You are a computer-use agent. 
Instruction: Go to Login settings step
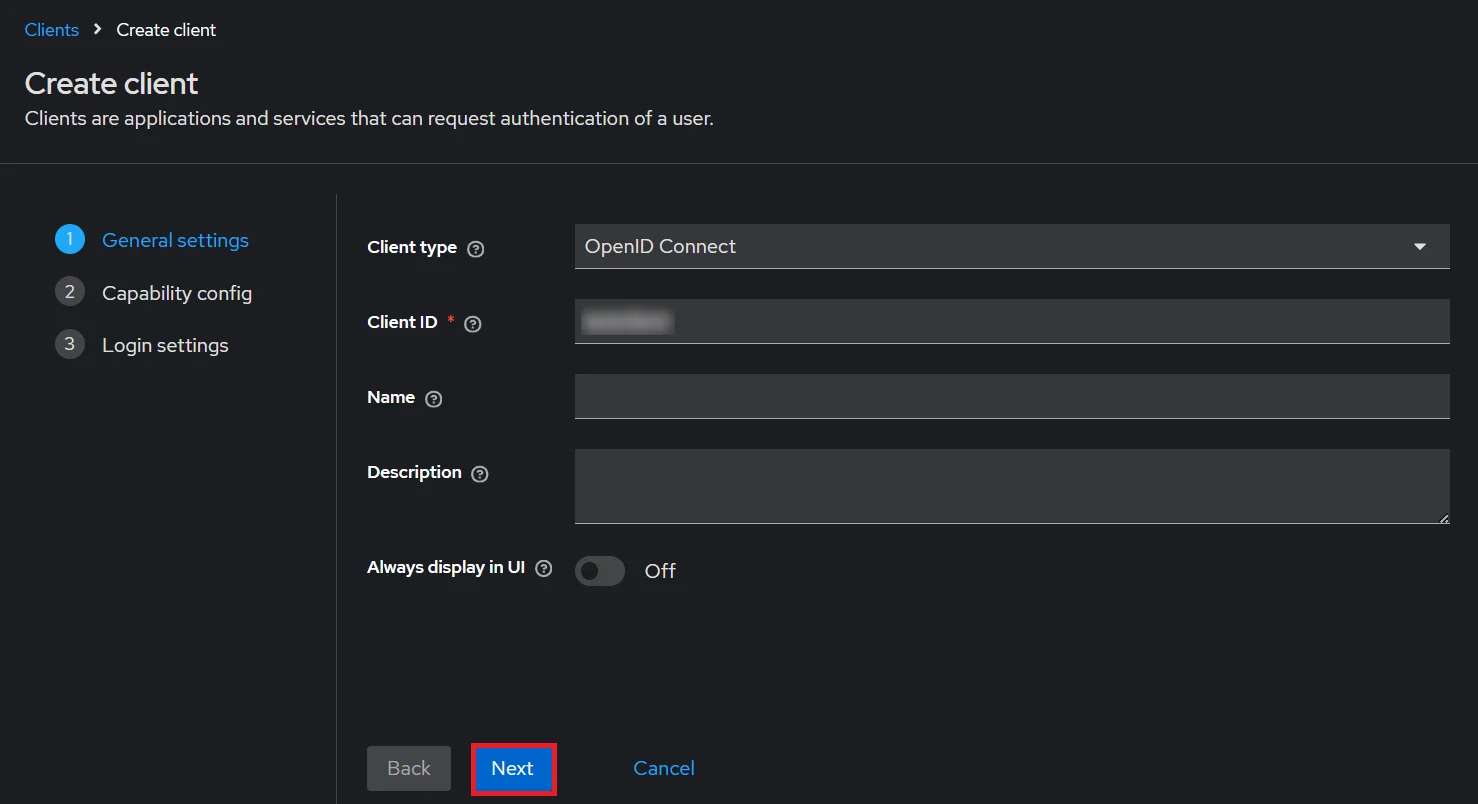pos(165,345)
